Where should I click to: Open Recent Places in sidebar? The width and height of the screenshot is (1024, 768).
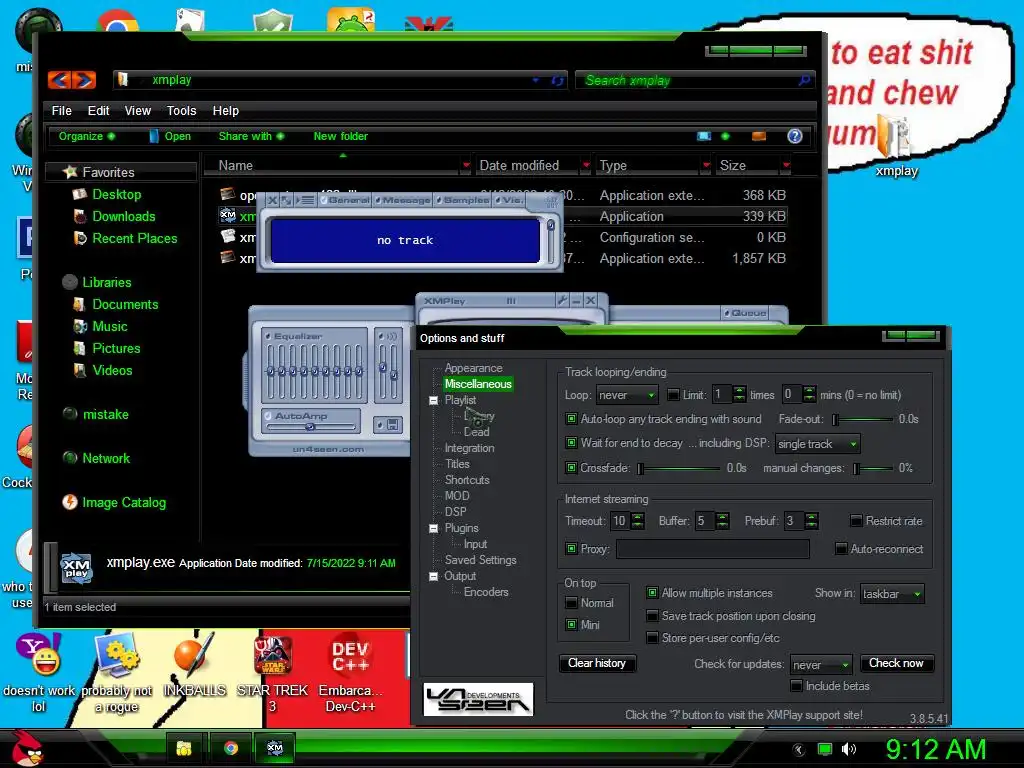pos(135,238)
